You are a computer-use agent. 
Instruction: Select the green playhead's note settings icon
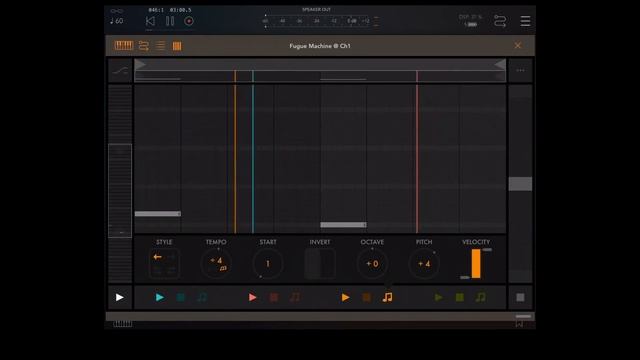(481, 297)
